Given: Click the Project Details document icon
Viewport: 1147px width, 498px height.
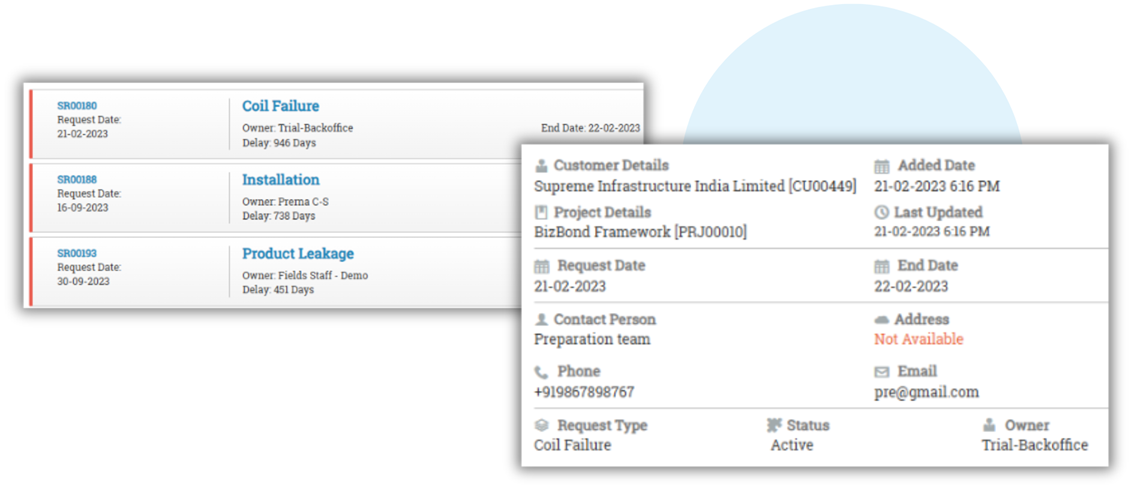Looking at the screenshot, I should [541, 213].
